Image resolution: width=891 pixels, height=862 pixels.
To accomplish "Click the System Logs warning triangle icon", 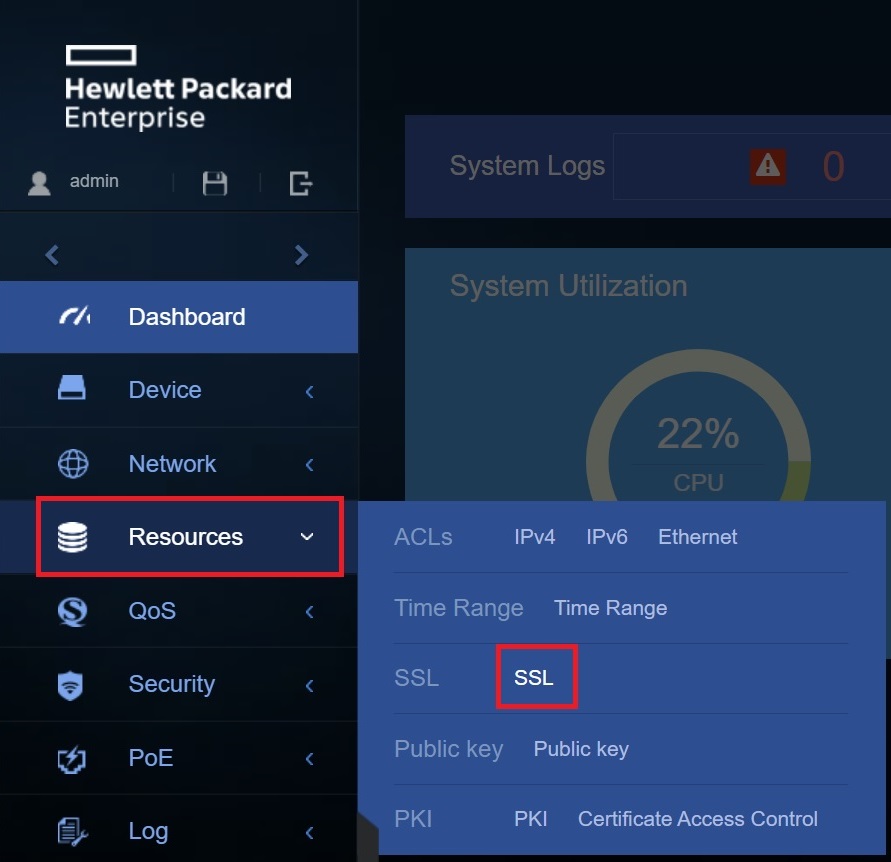I will point(768,167).
